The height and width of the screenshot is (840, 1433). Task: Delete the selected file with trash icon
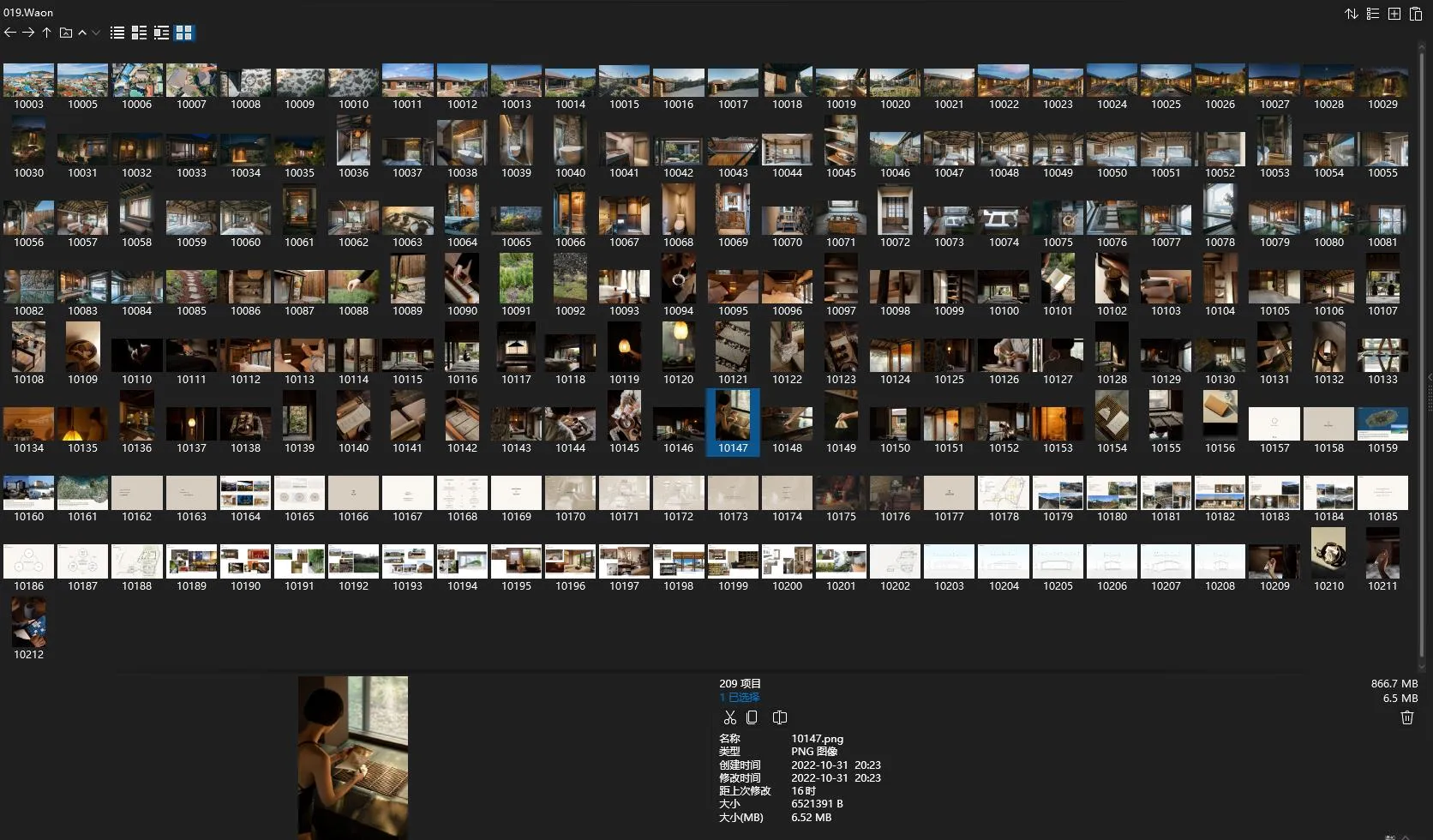coord(1406,717)
